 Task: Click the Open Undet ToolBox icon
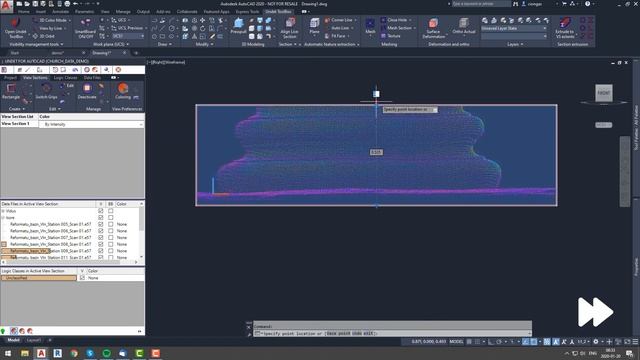tap(15, 28)
